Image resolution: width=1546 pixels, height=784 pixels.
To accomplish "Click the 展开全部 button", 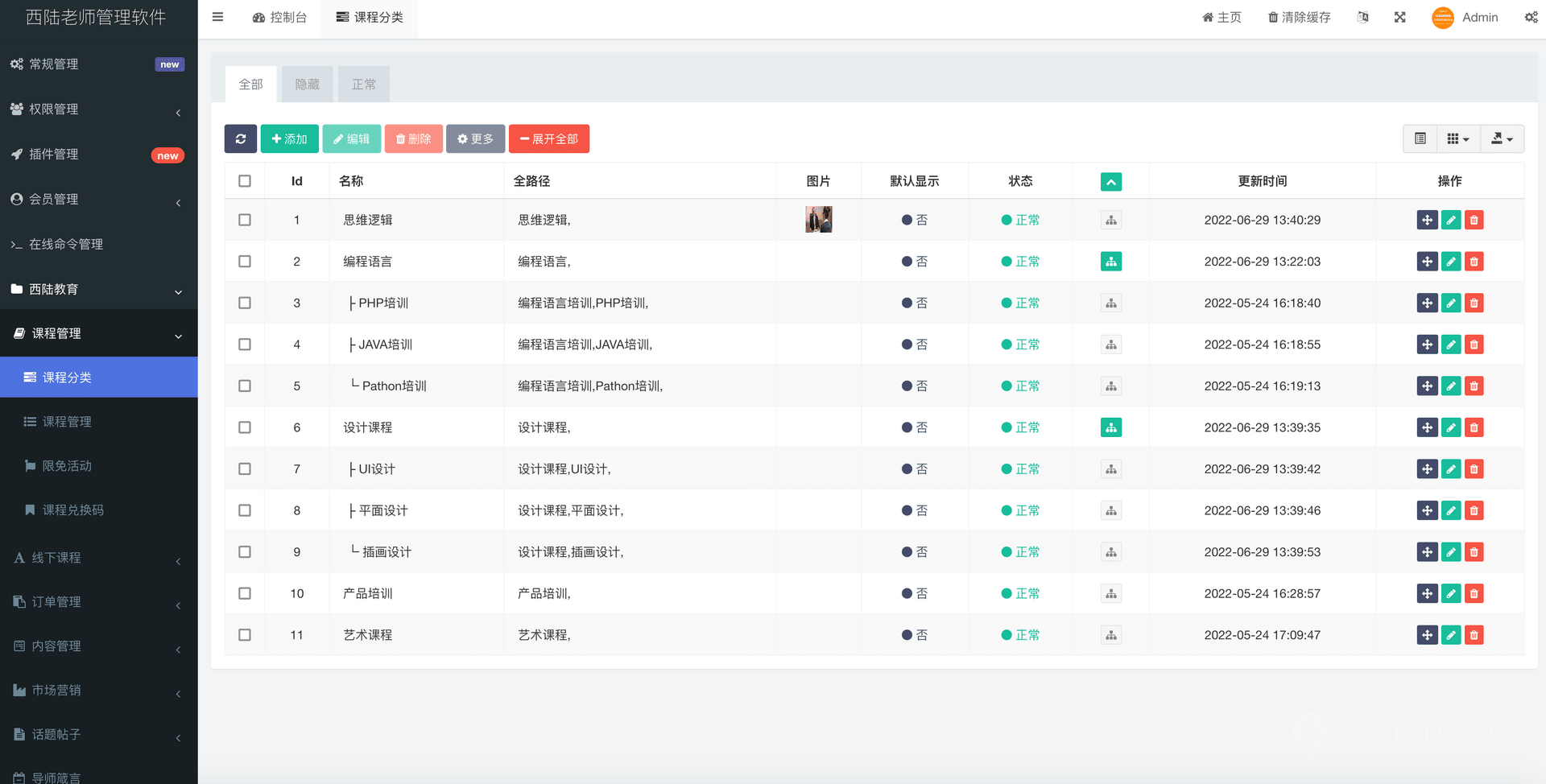I will [x=549, y=138].
